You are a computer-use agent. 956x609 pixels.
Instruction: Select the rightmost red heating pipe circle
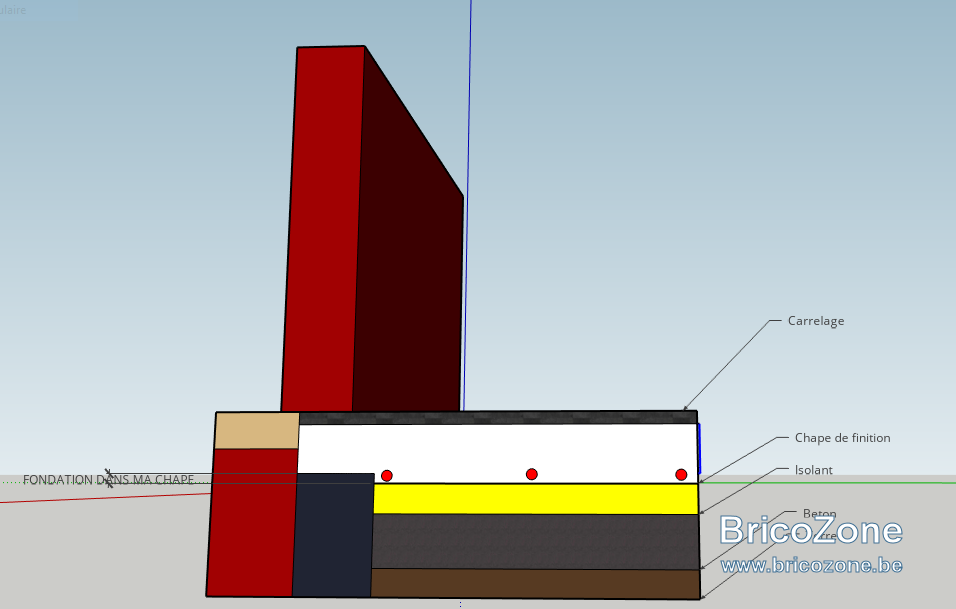coord(681,474)
